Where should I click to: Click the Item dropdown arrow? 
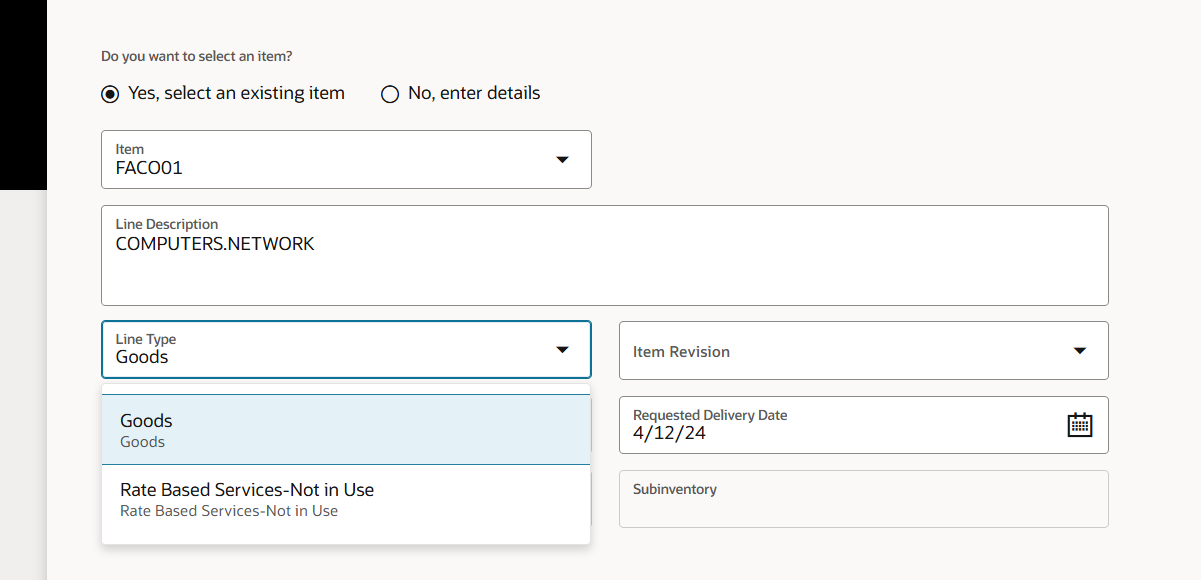pos(563,159)
